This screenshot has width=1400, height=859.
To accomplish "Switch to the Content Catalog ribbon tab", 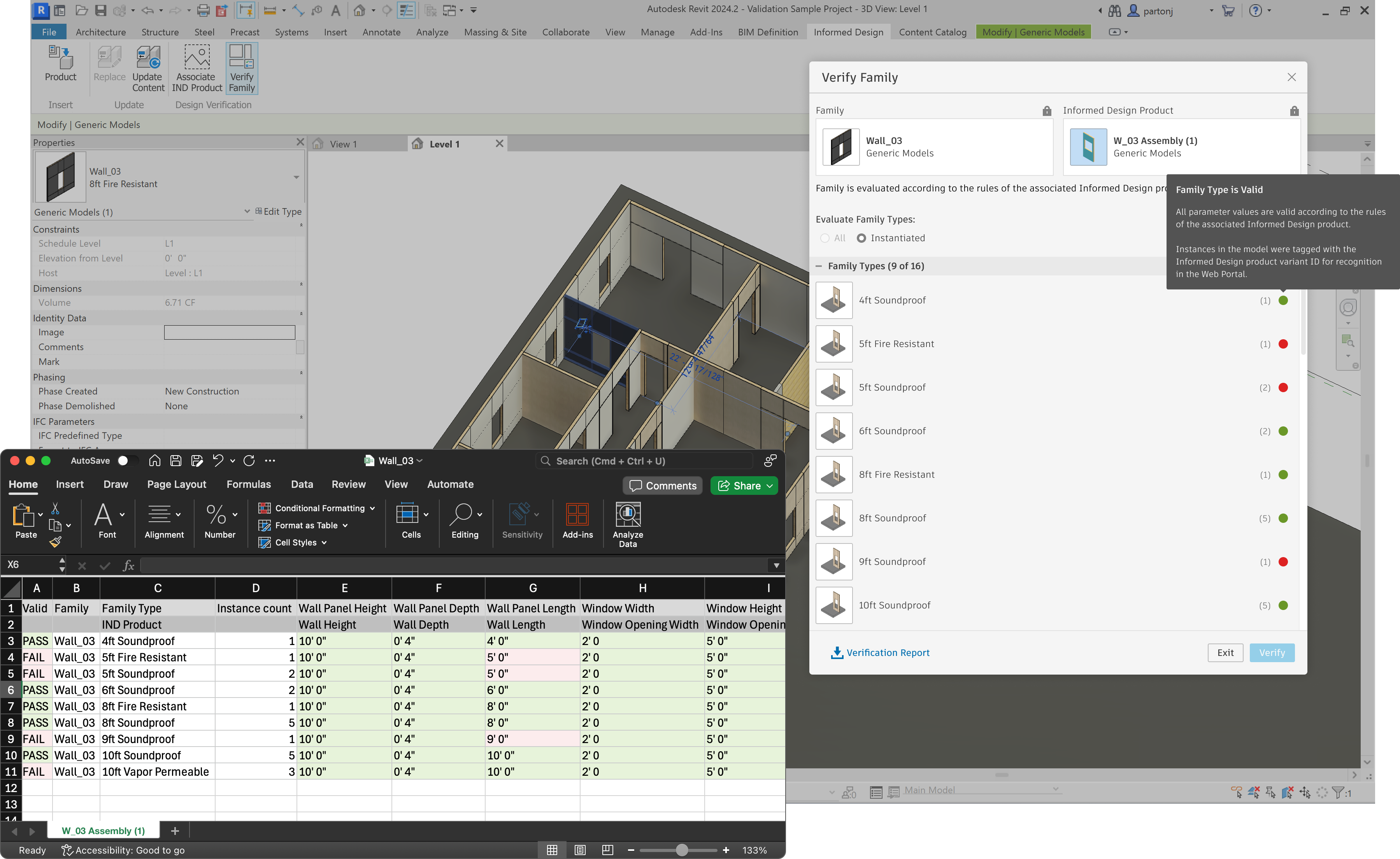I will 932,32.
